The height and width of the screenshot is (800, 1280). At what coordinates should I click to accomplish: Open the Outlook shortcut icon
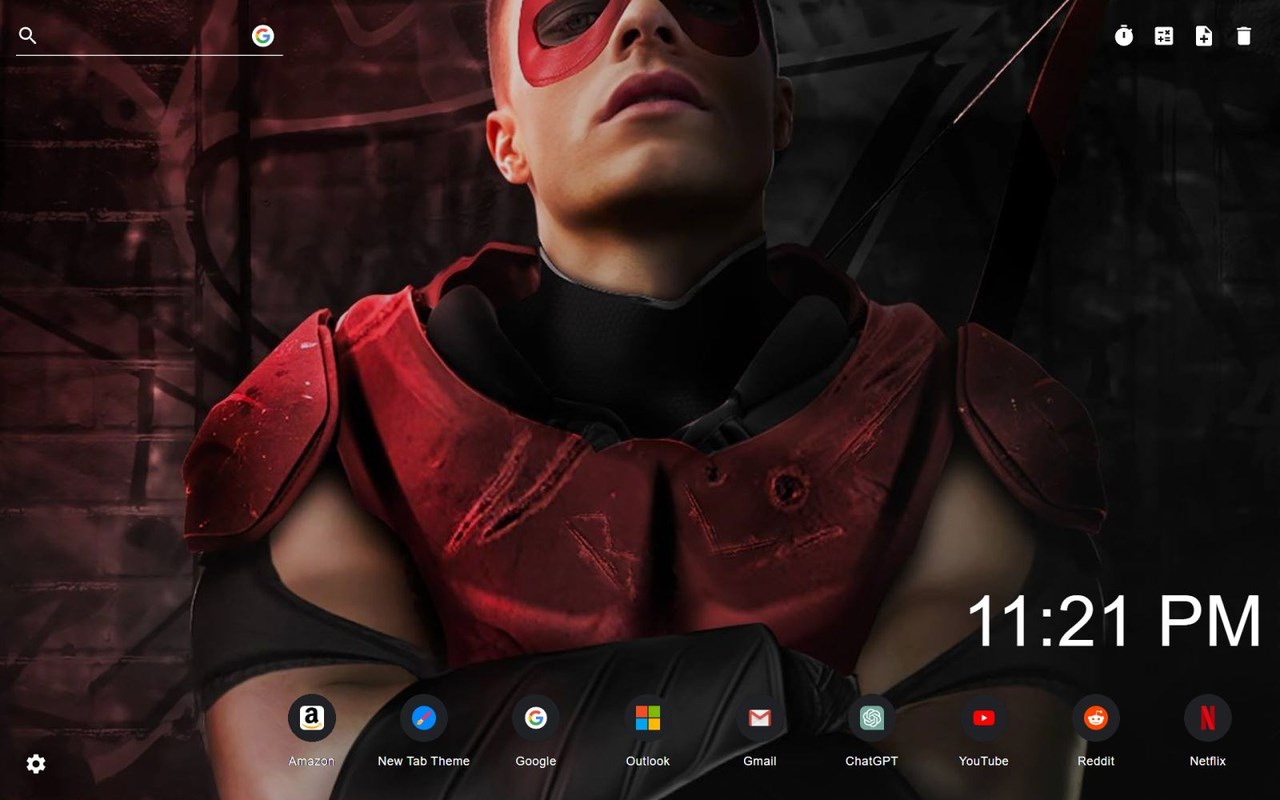click(648, 718)
